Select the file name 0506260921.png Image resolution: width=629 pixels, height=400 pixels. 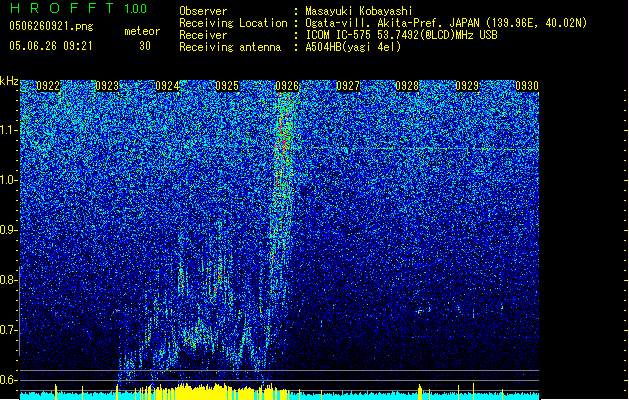[x=51, y=27]
